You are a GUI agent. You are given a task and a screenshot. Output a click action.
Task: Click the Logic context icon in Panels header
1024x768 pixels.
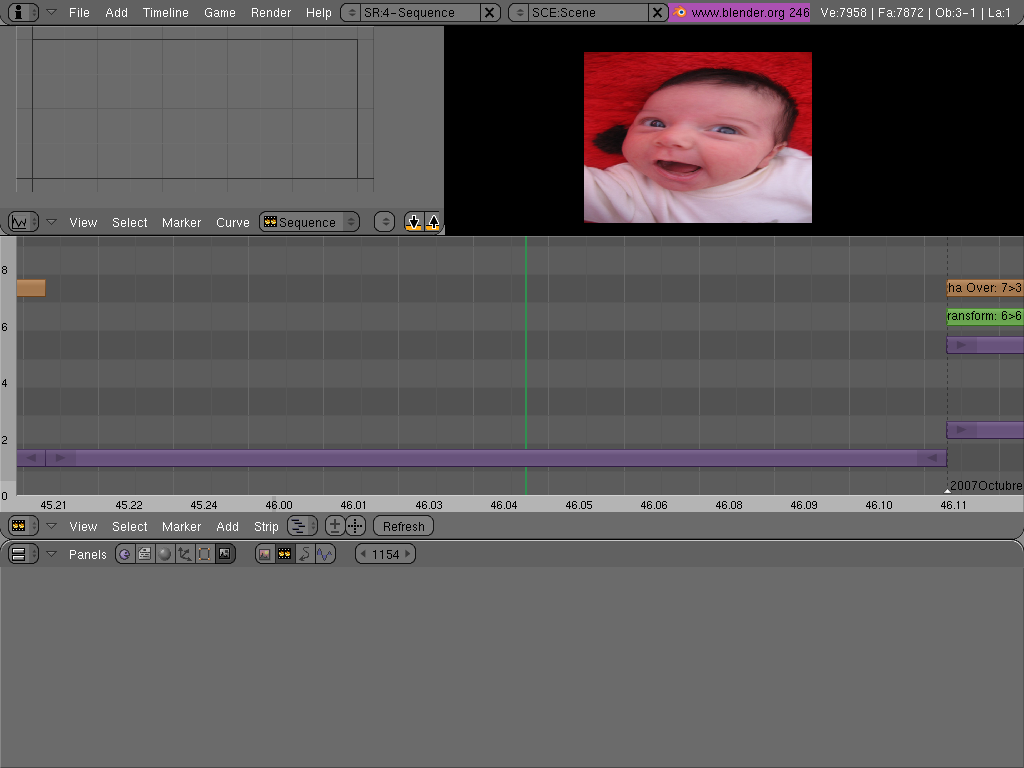[x=125, y=554]
